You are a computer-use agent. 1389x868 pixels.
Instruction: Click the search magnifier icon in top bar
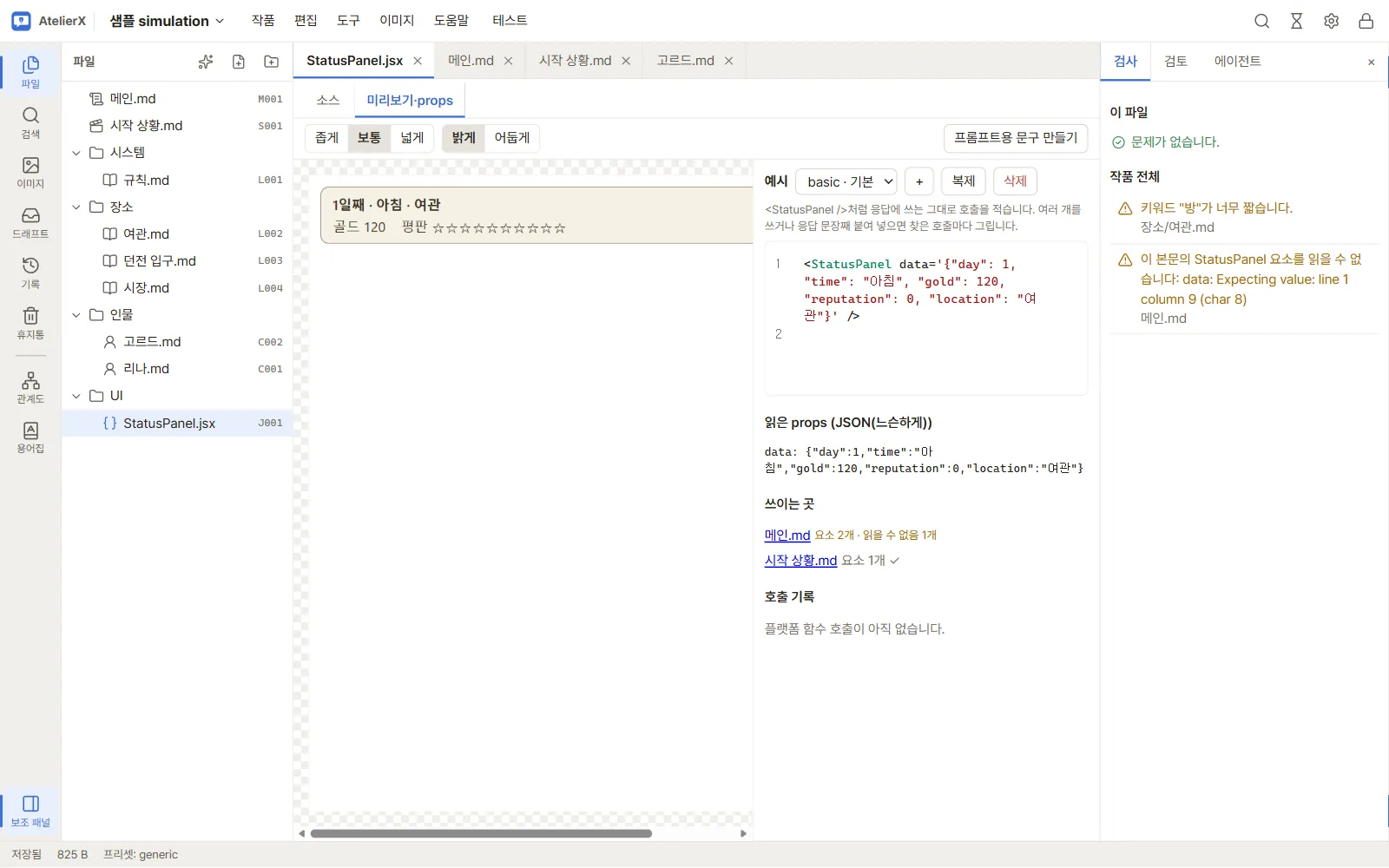[1262, 21]
